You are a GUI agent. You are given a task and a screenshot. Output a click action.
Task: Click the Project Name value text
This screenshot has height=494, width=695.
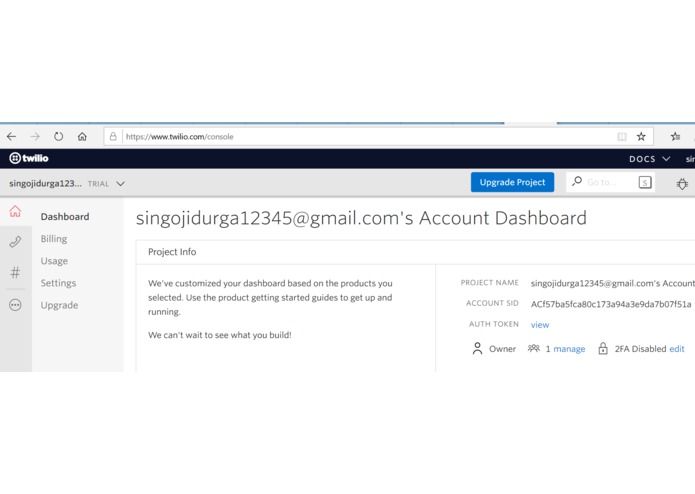pyautogui.click(x=613, y=283)
